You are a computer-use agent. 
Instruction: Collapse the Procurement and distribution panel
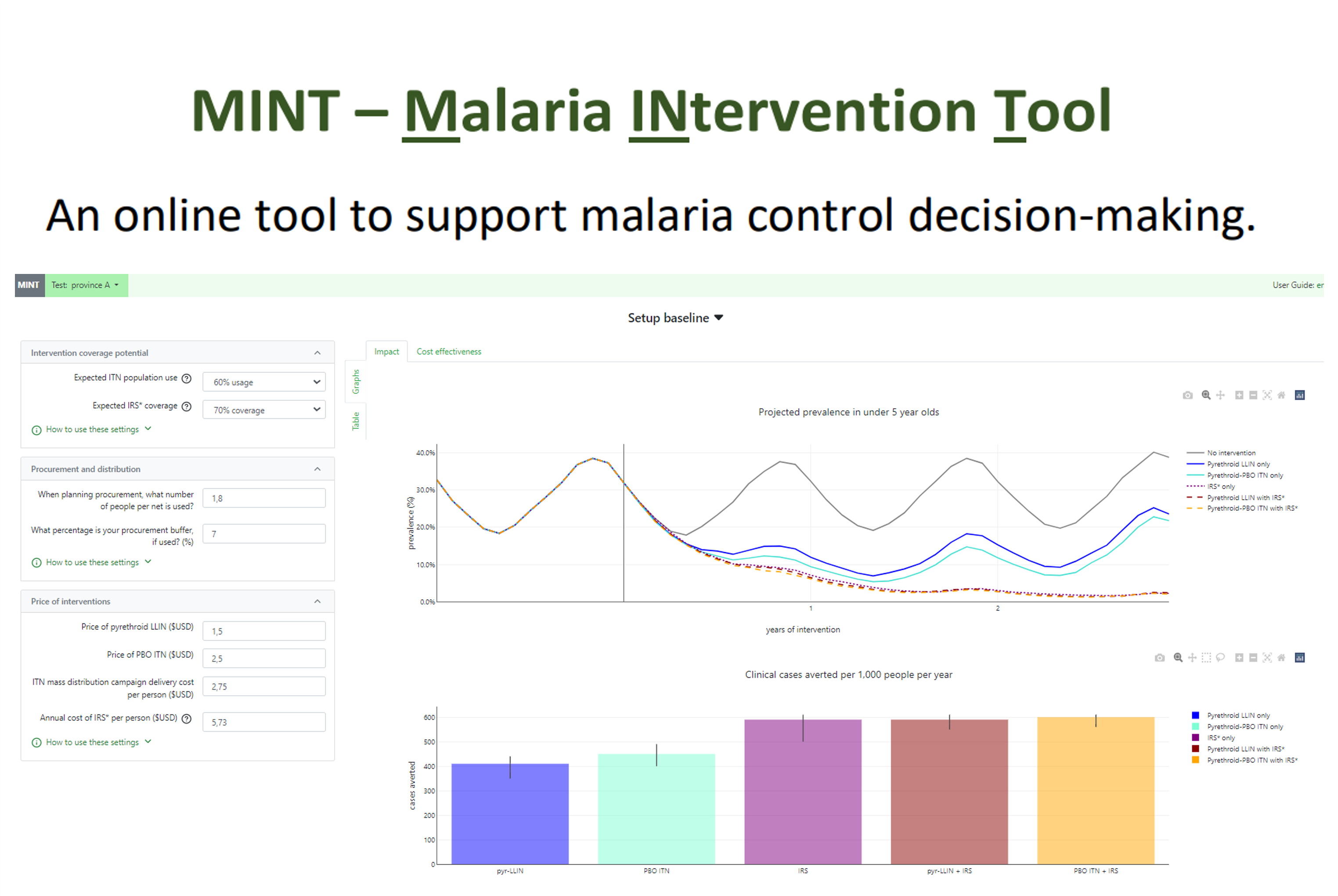click(x=317, y=469)
